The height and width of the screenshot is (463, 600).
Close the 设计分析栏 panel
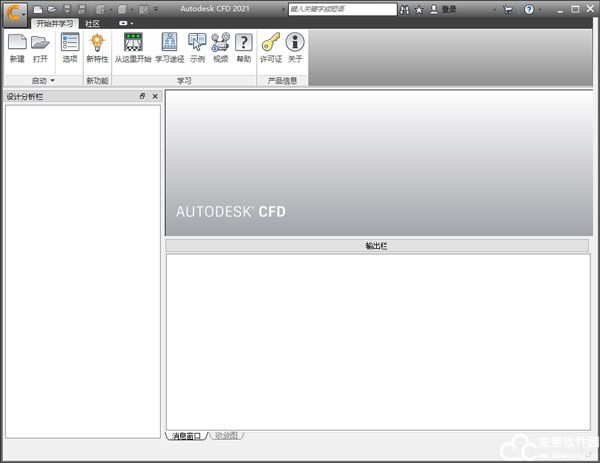click(155, 96)
